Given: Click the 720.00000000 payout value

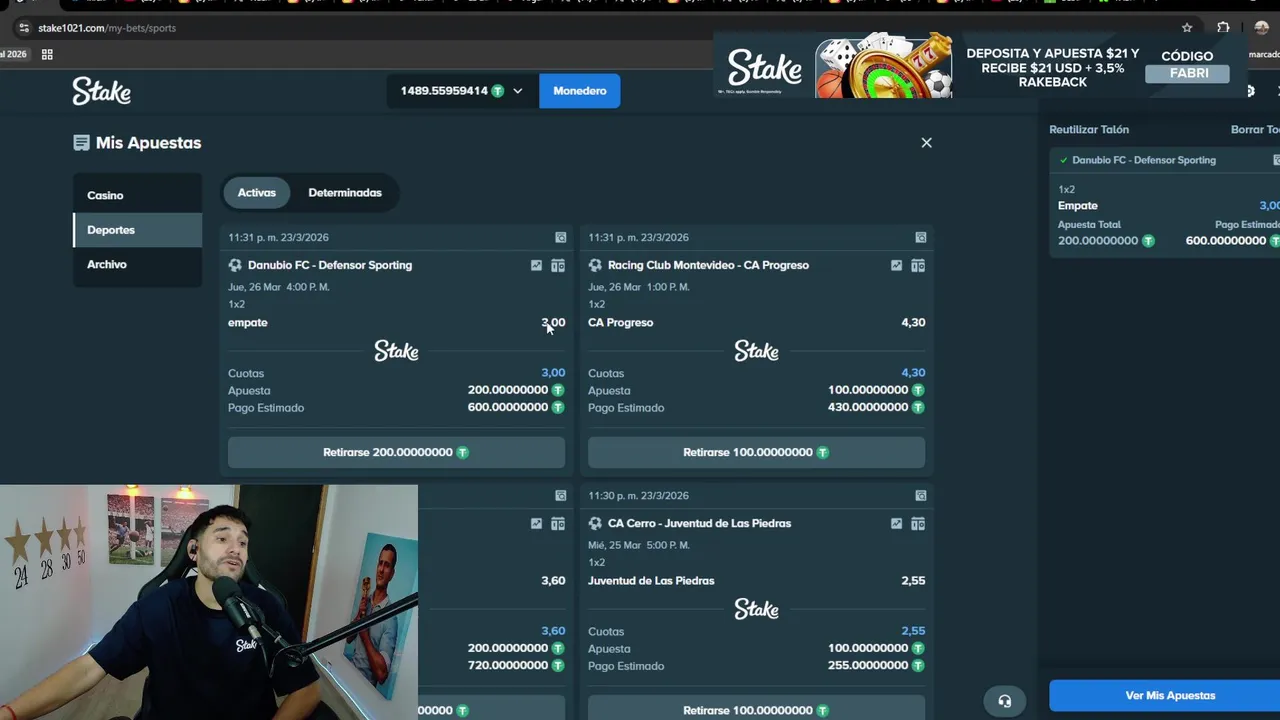Looking at the screenshot, I should coord(508,666).
